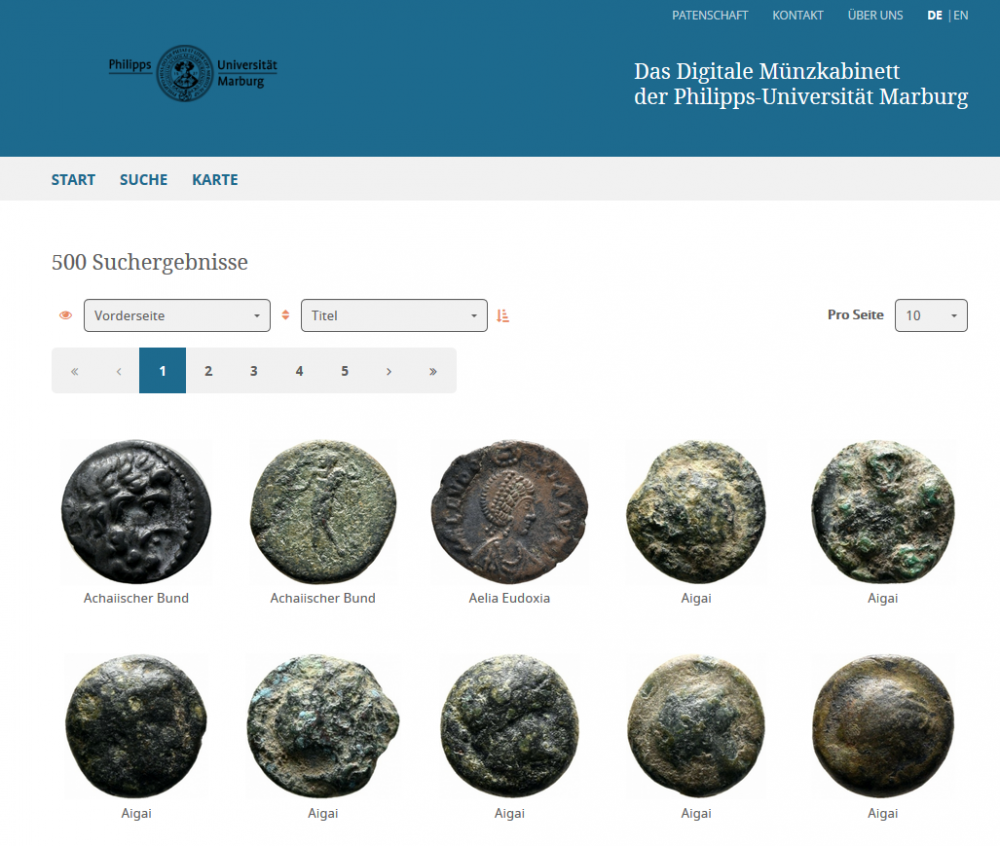Toggle the eye visibility icon
1000x846 pixels.
pos(66,315)
